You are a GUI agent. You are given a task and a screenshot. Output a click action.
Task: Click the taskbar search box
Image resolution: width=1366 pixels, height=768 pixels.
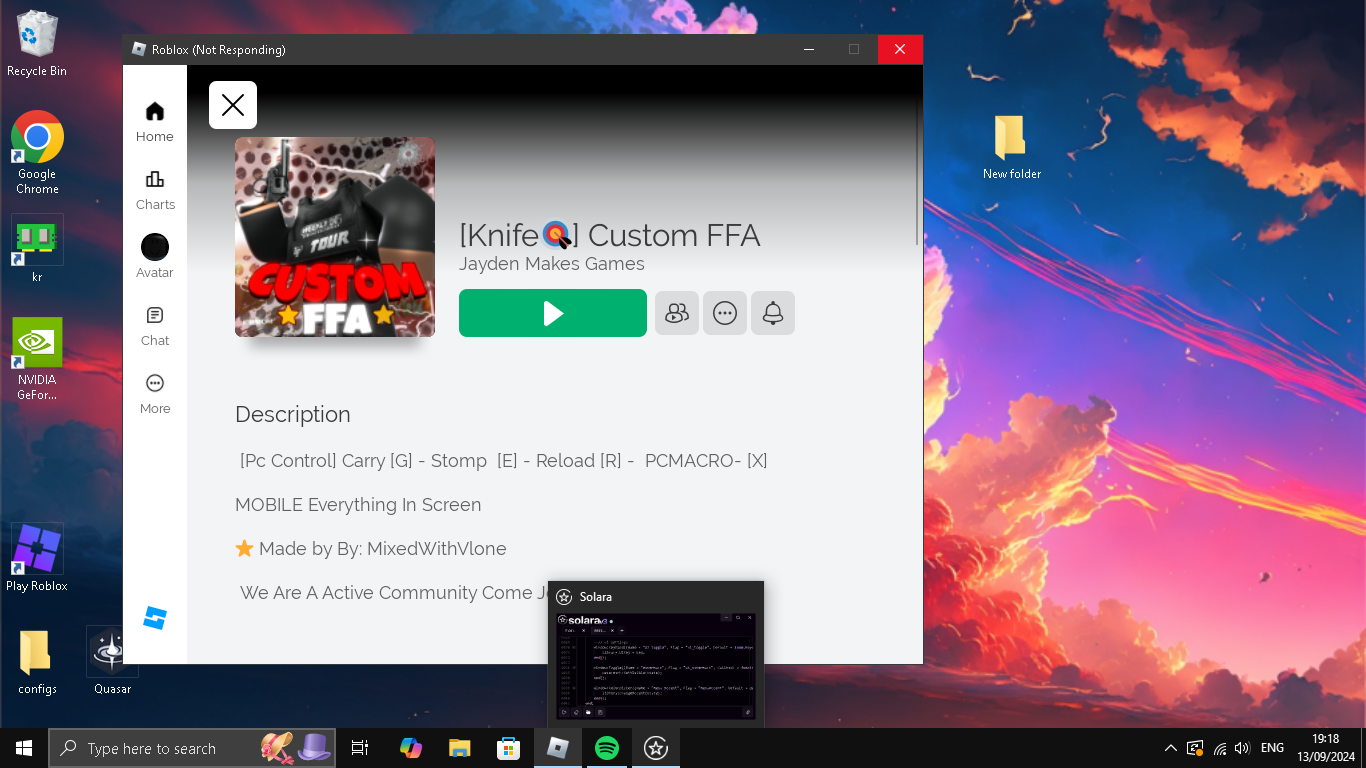(192, 748)
